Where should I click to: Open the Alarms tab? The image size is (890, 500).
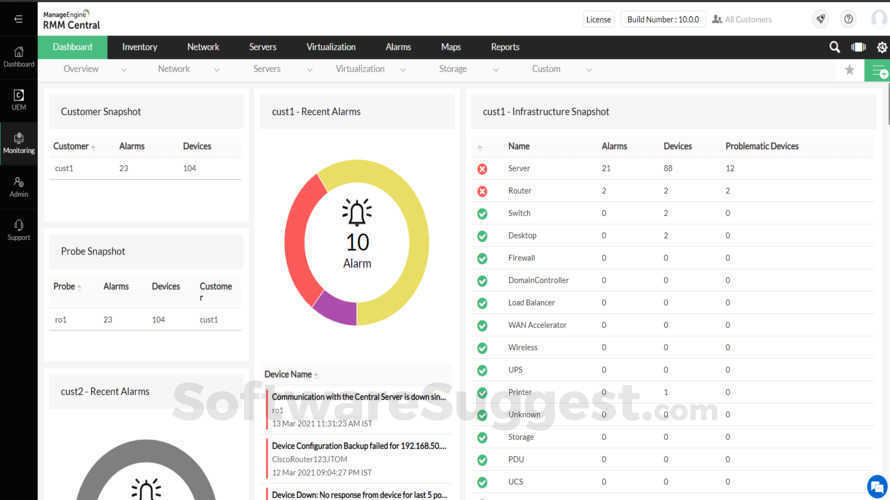click(x=398, y=47)
